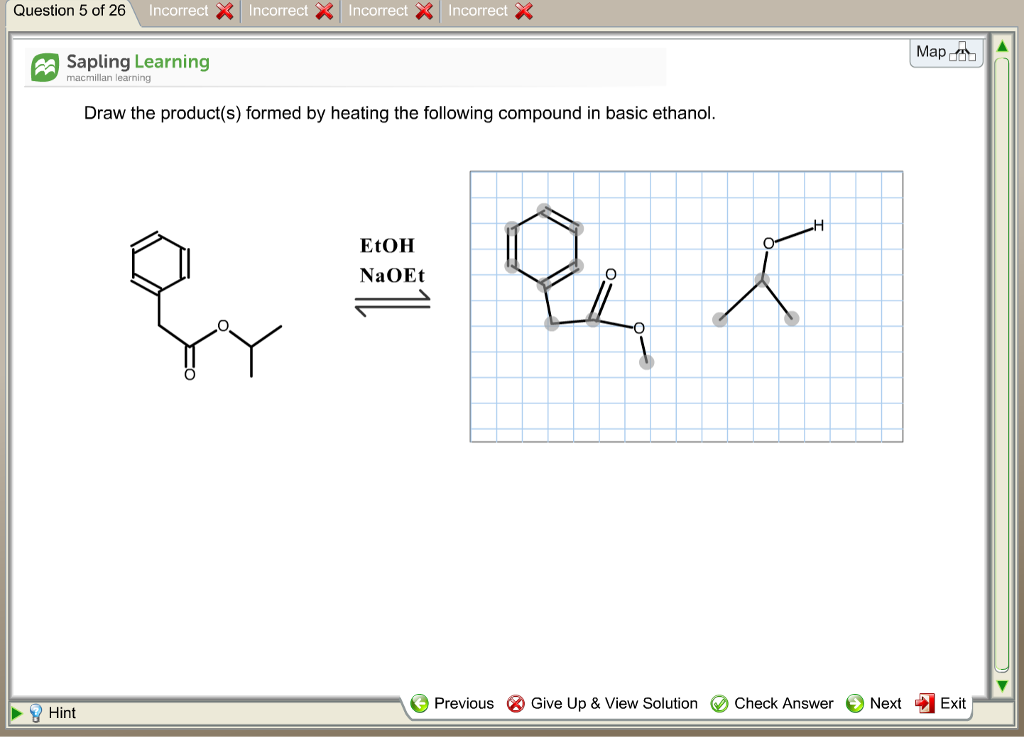Click the Map icon in the top right
1024x738 pixels.
963,52
